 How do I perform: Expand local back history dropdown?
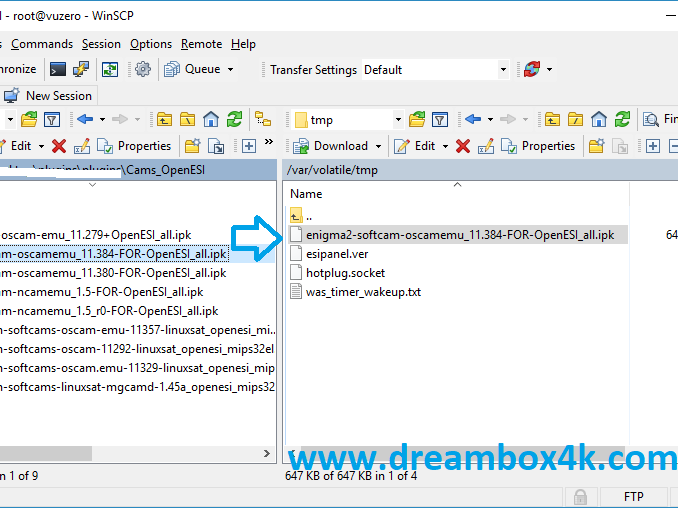coord(102,119)
